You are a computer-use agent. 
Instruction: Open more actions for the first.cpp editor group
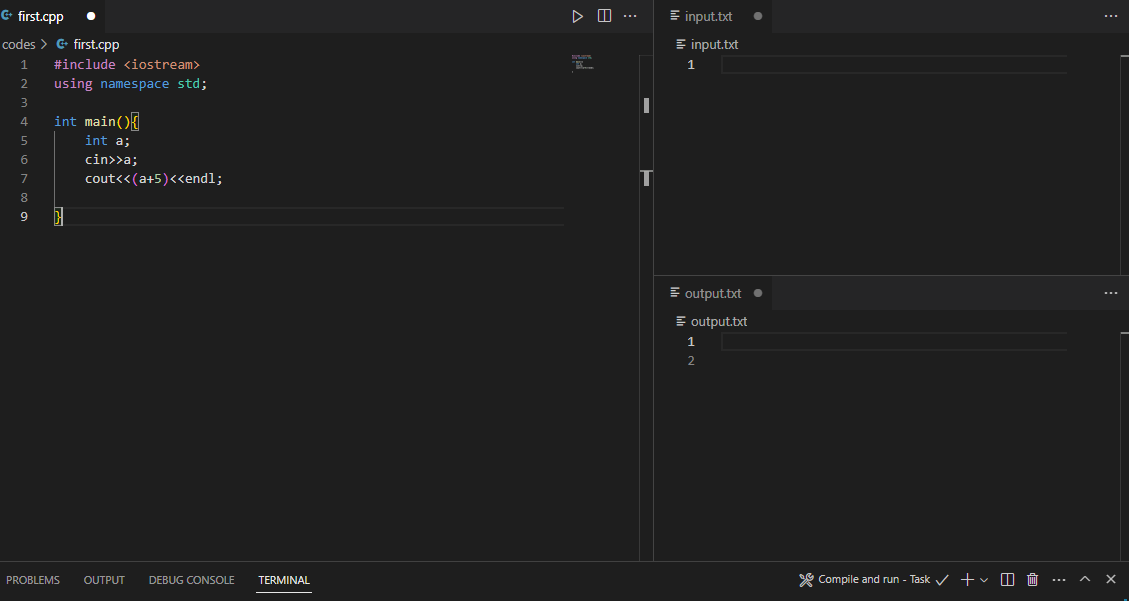tap(630, 16)
